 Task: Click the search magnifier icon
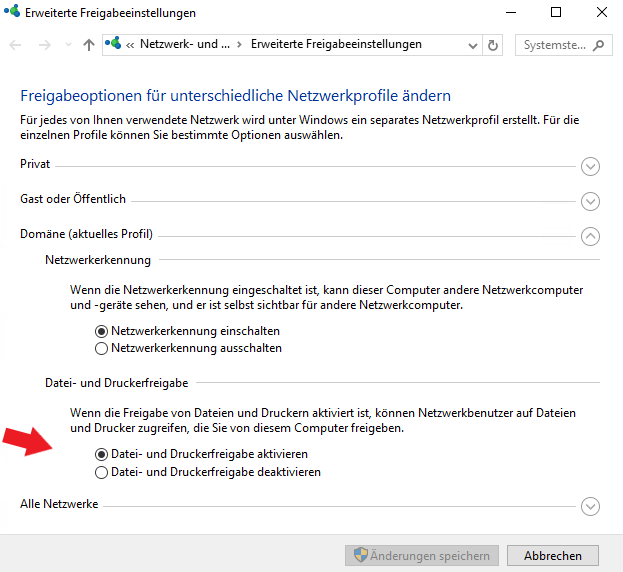(x=598, y=45)
